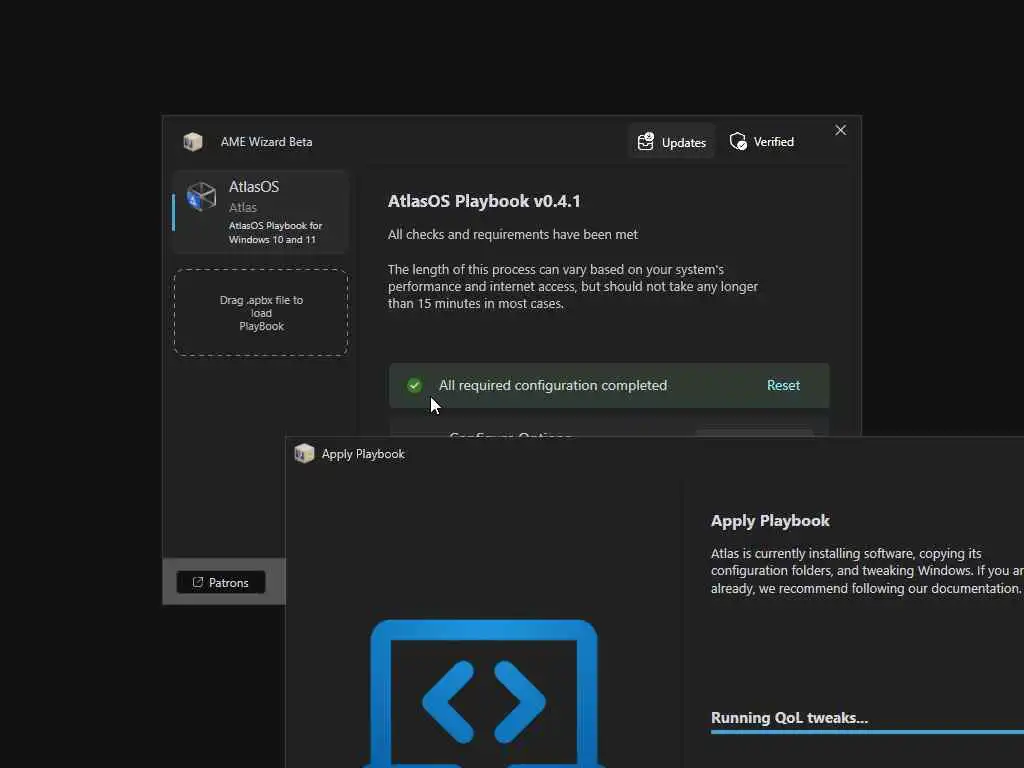Image resolution: width=1024 pixels, height=768 pixels.
Task: Click the green checkmark status icon
Action: (414, 385)
